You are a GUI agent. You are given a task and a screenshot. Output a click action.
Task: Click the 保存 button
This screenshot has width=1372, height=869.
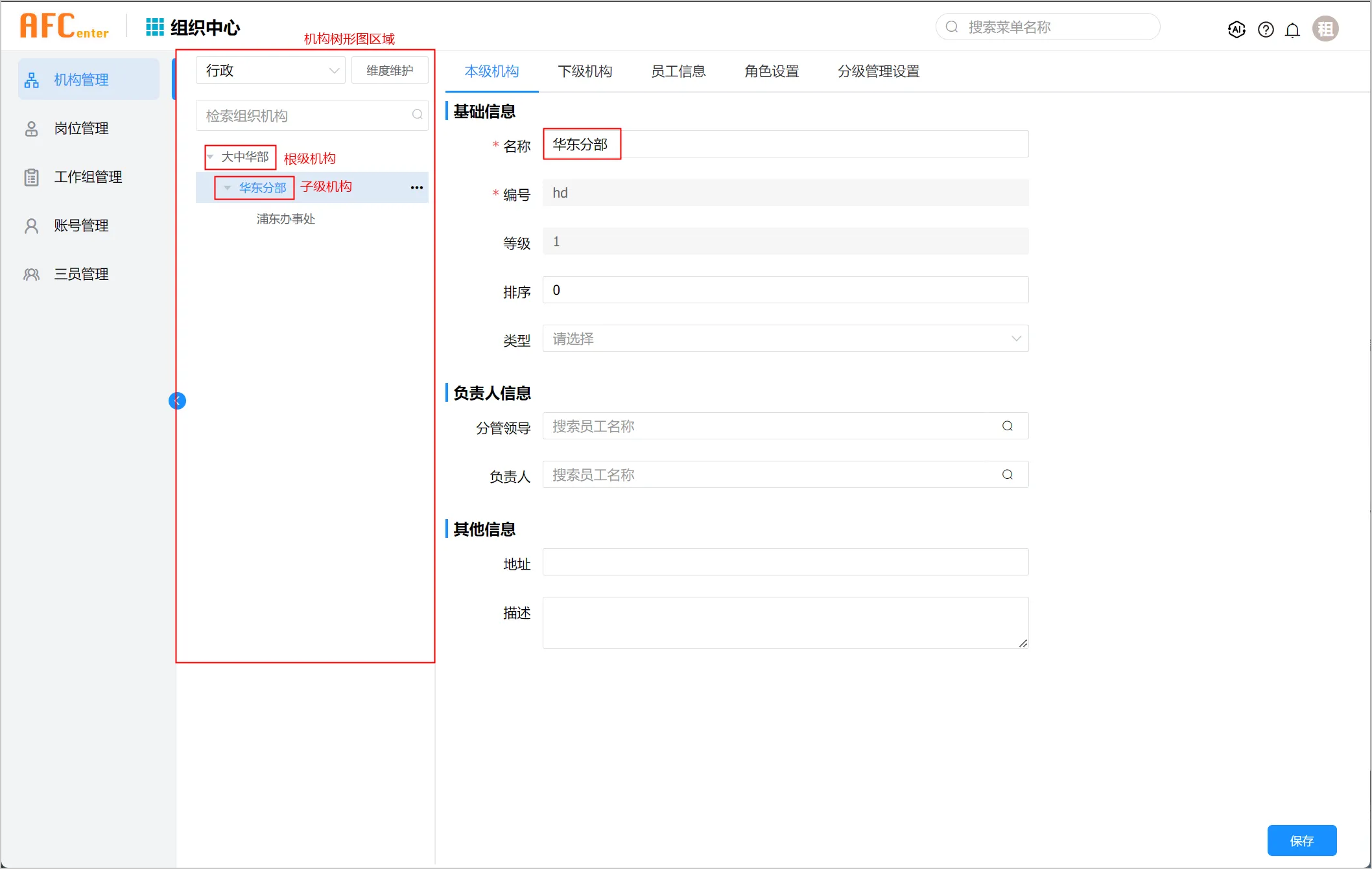pos(1301,840)
